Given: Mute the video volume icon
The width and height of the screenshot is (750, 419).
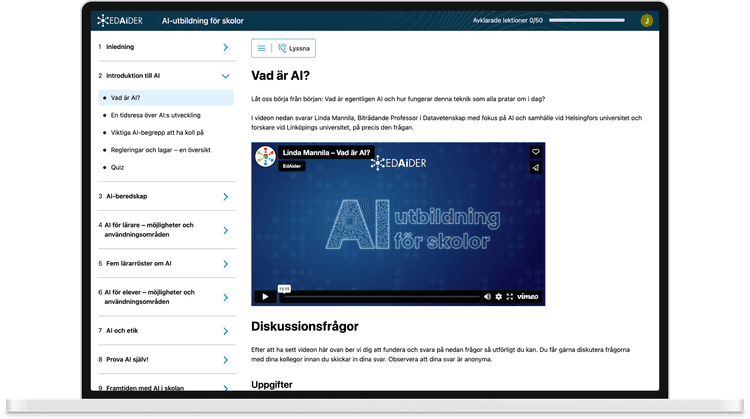Looking at the screenshot, I should 487,296.
